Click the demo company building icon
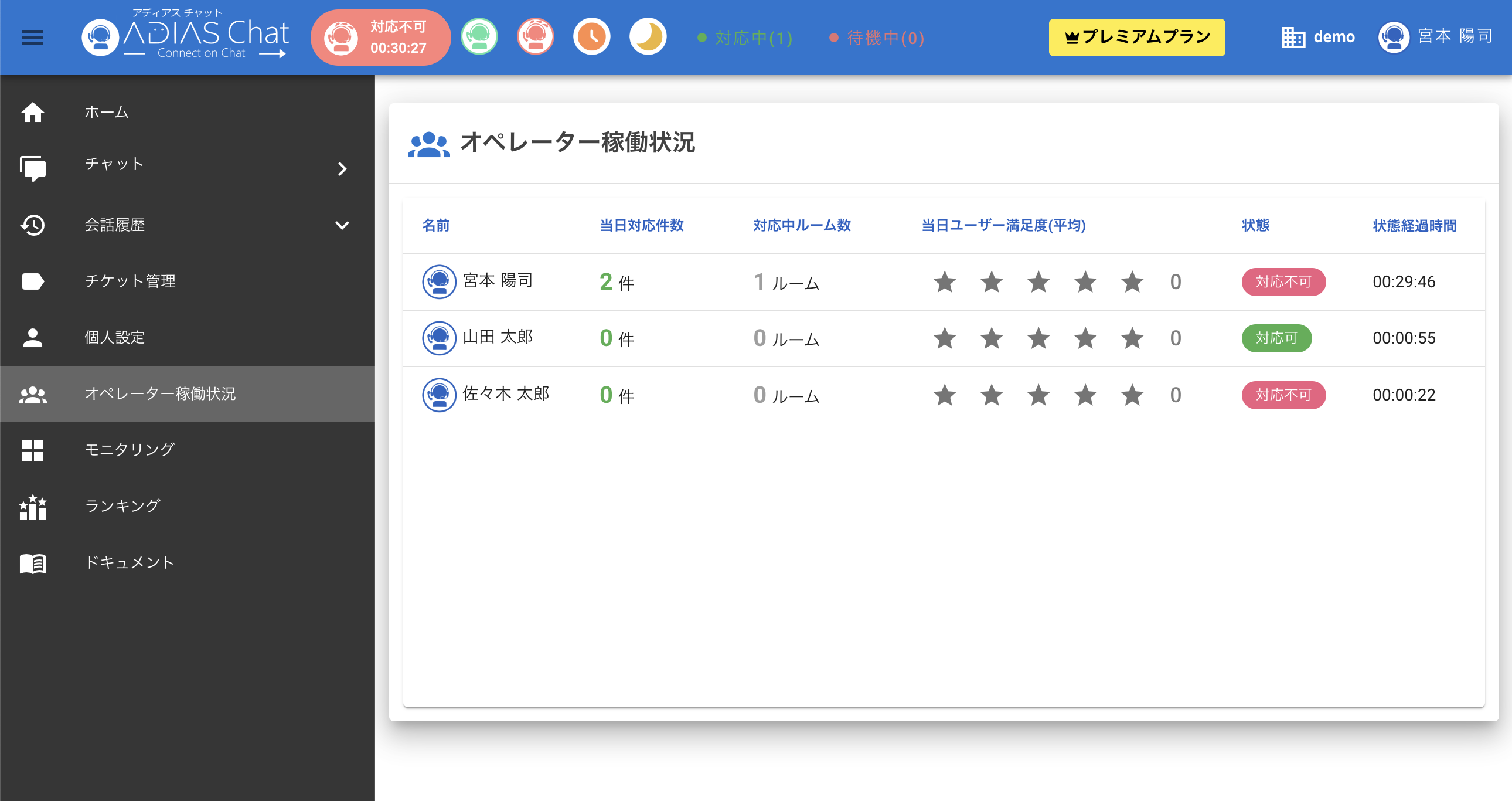 [1293, 37]
